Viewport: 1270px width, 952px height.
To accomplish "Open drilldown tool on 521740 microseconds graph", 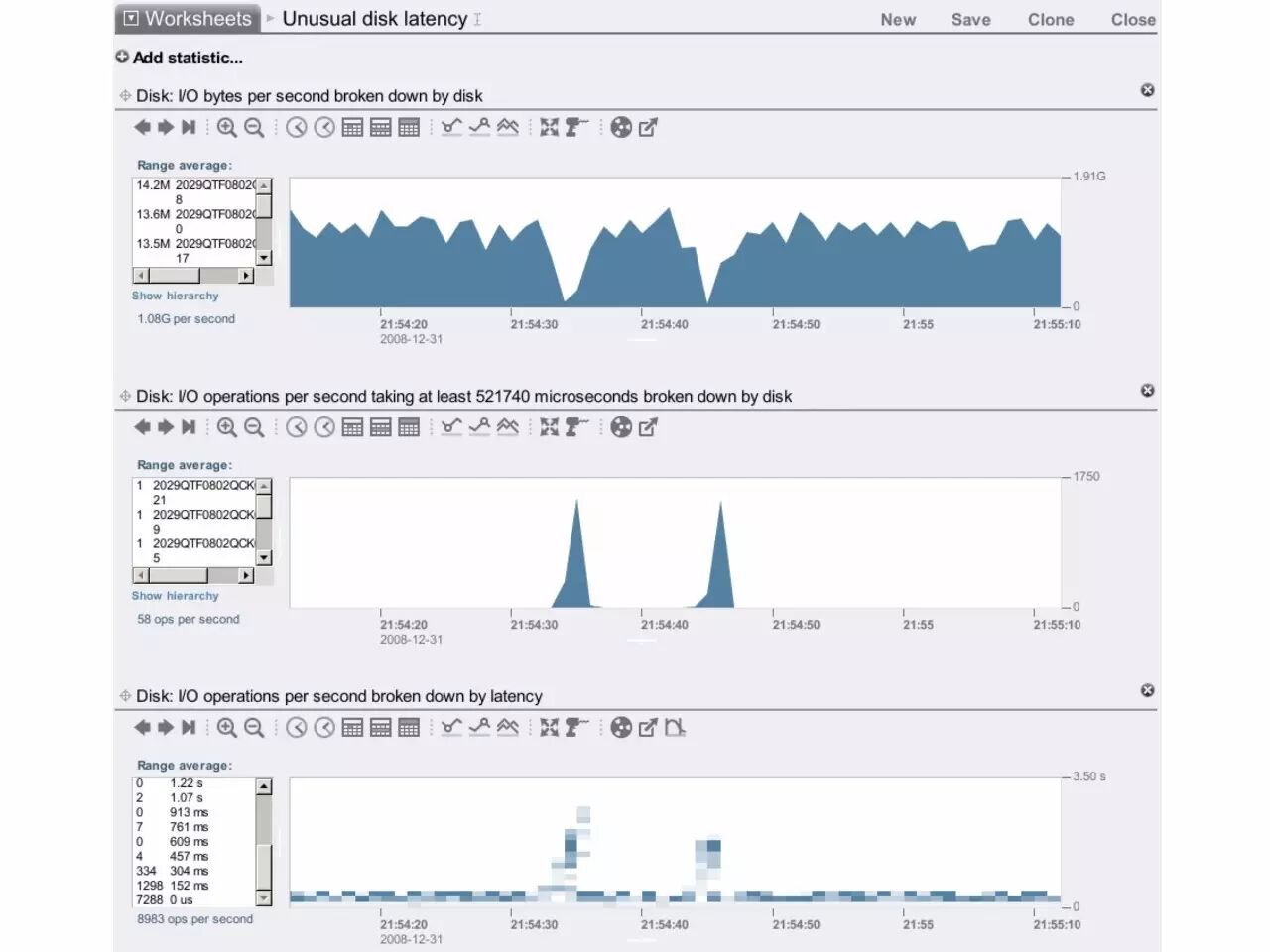I will (576, 427).
